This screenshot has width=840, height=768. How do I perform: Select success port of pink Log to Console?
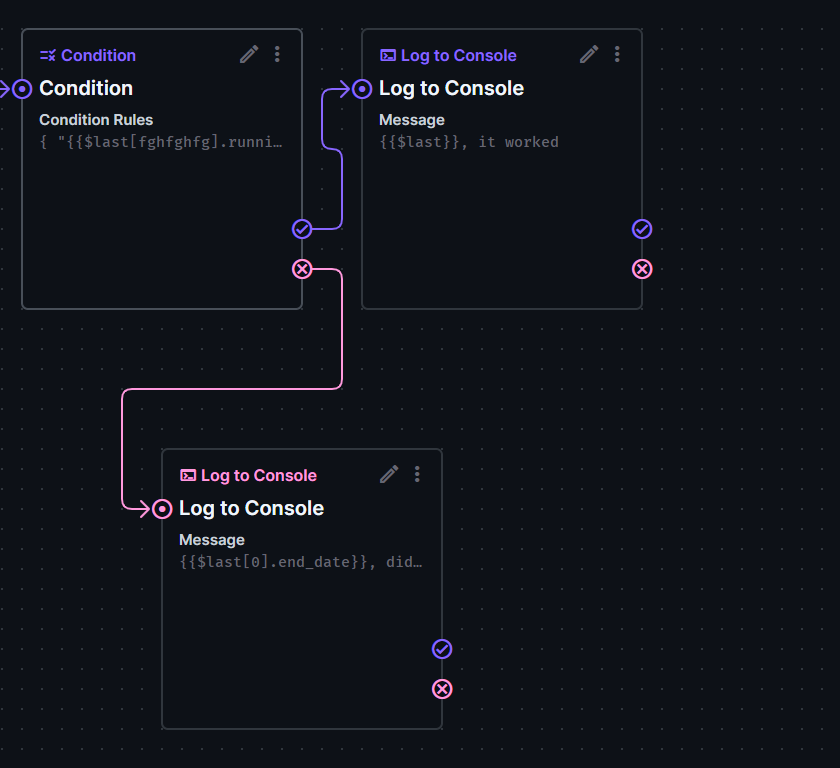(x=442, y=649)
